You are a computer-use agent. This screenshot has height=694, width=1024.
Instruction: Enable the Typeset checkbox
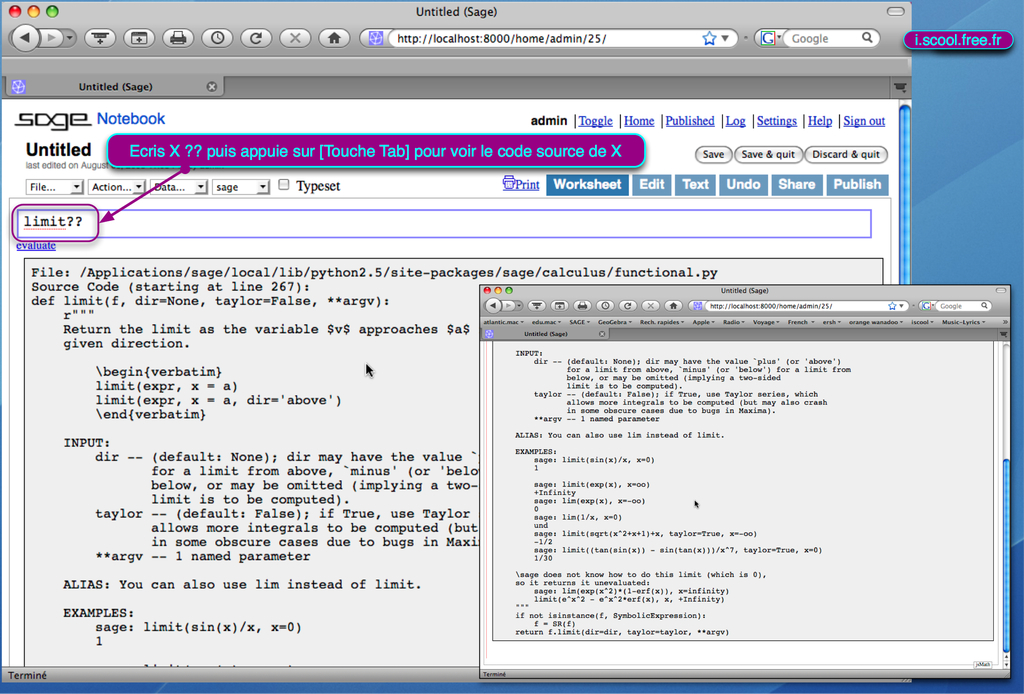point(283,185)
